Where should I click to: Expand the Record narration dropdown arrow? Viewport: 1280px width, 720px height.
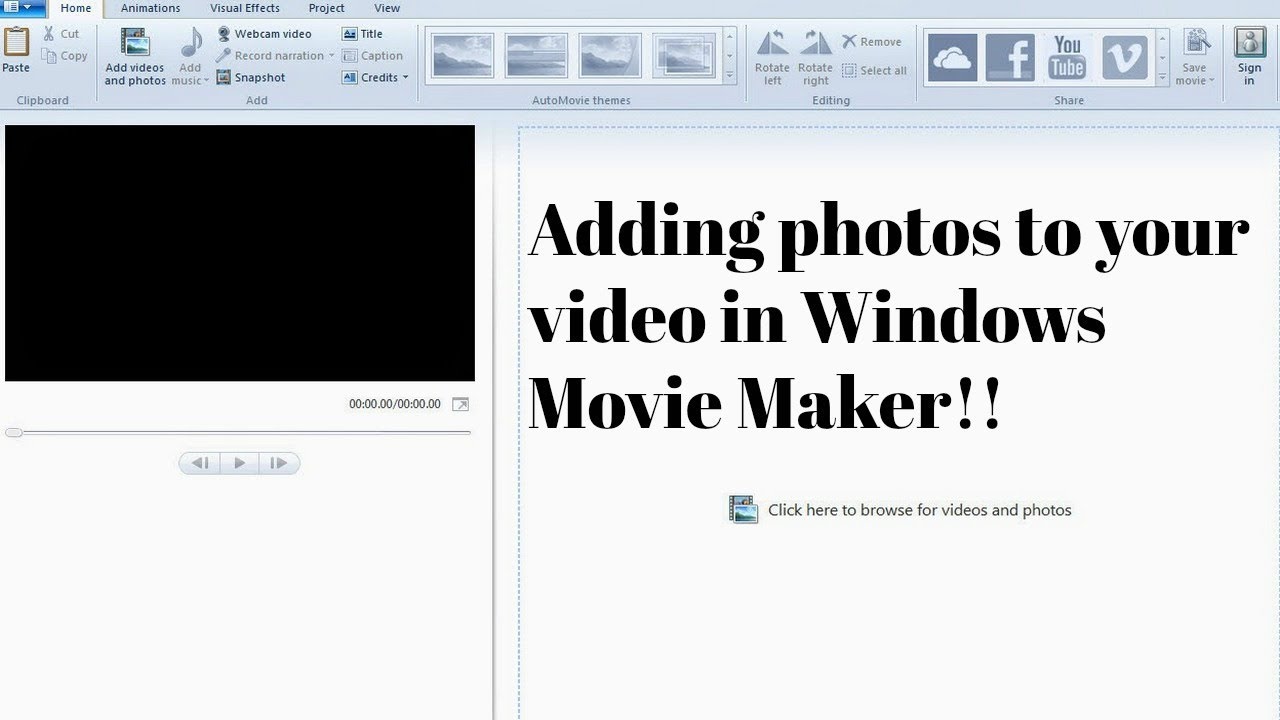tap(332, 56)
